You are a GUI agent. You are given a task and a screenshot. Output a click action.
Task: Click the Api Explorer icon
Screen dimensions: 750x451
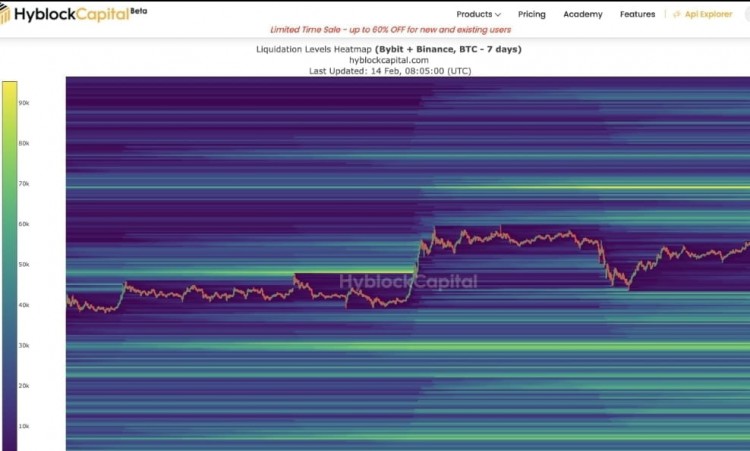676,14
